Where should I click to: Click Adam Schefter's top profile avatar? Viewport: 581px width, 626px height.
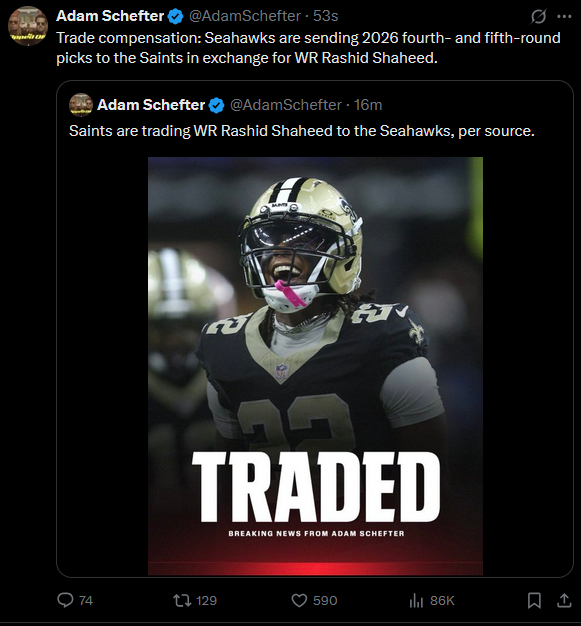[28, 26]
